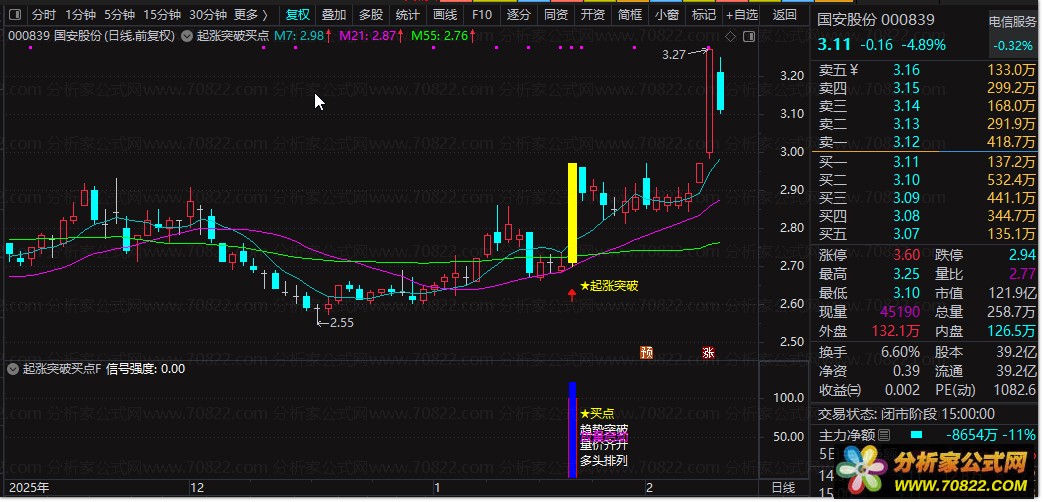
Task: Click the 跌停 2.94 value
Action: coord(1022,255)
